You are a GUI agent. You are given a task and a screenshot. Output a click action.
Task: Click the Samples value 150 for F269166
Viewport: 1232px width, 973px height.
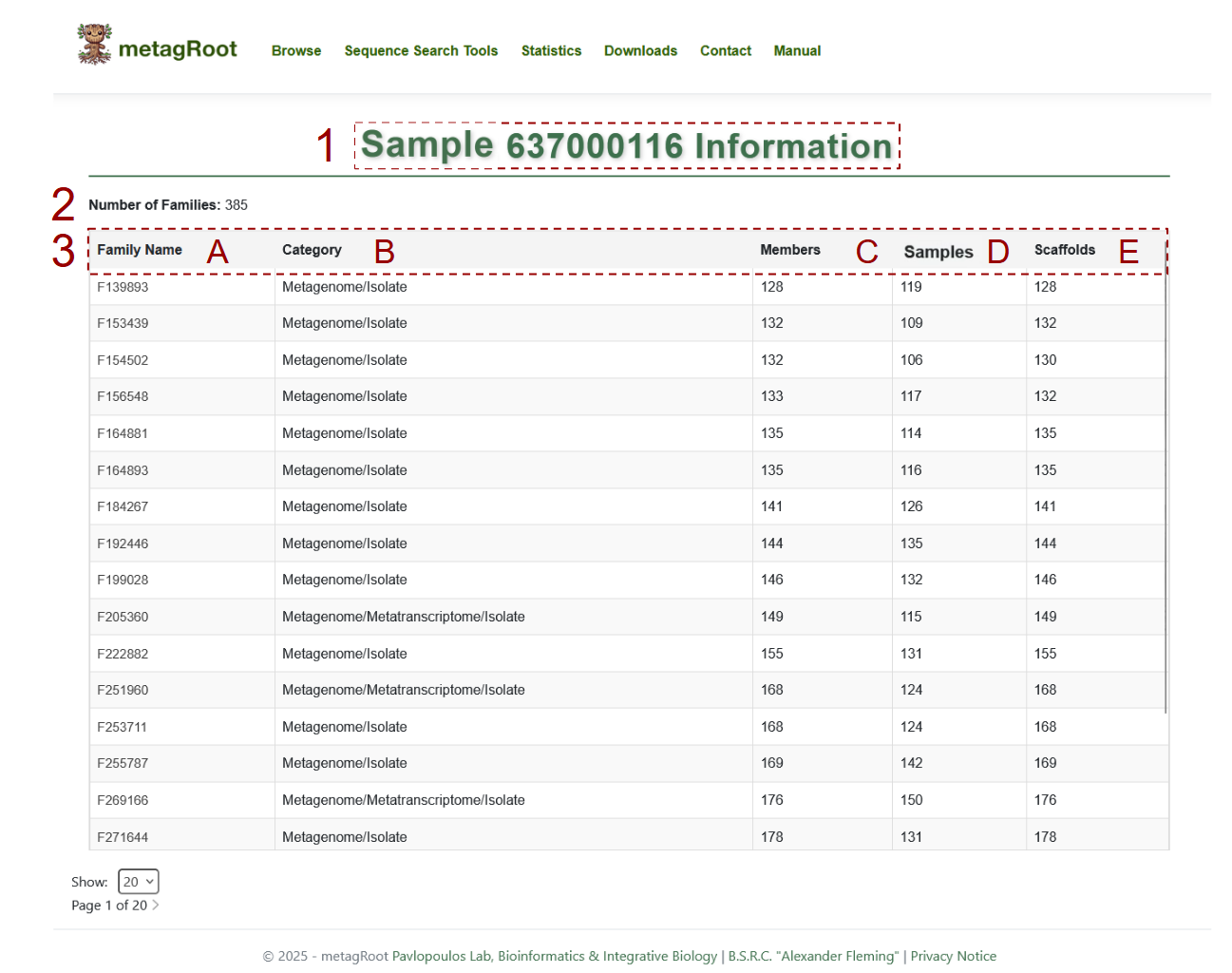[912, 800]
